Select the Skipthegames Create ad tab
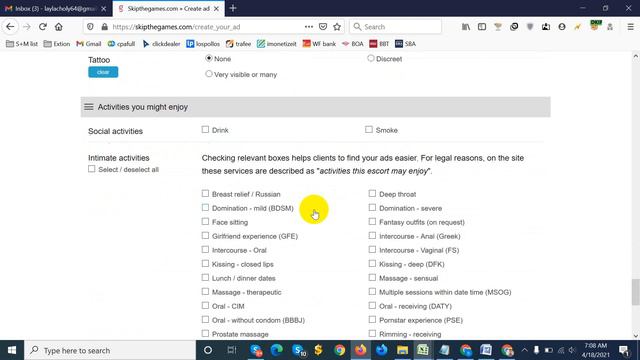This screenshot has height=360, width=640. coord(168,8)
